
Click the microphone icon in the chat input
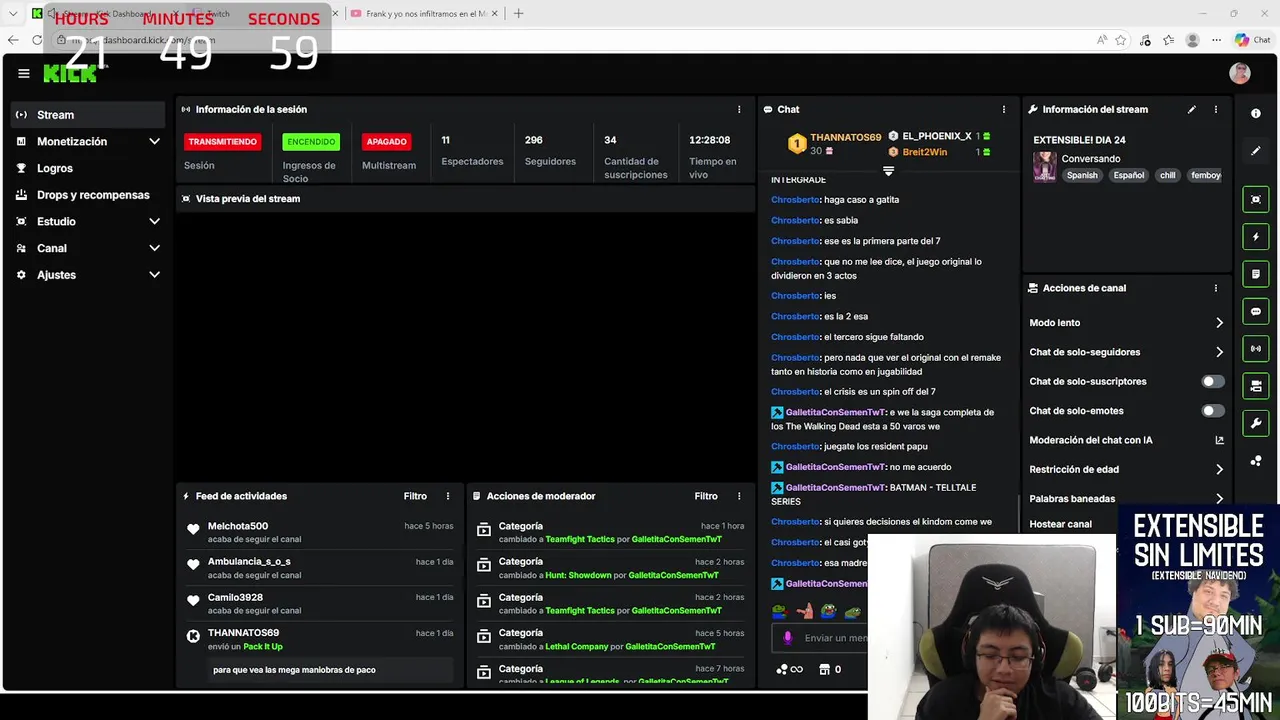787,638
